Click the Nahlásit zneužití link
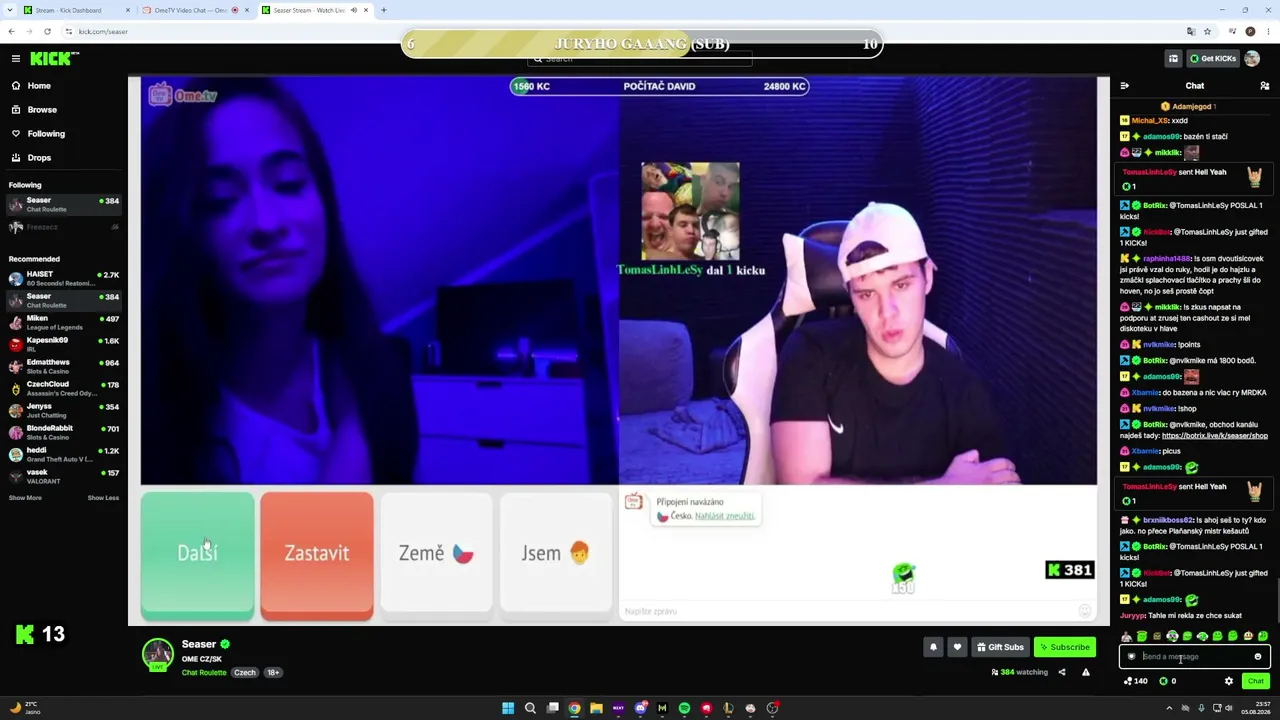Image resolution: width=1280 pixels, height=720 pixels. click(725, 516)
